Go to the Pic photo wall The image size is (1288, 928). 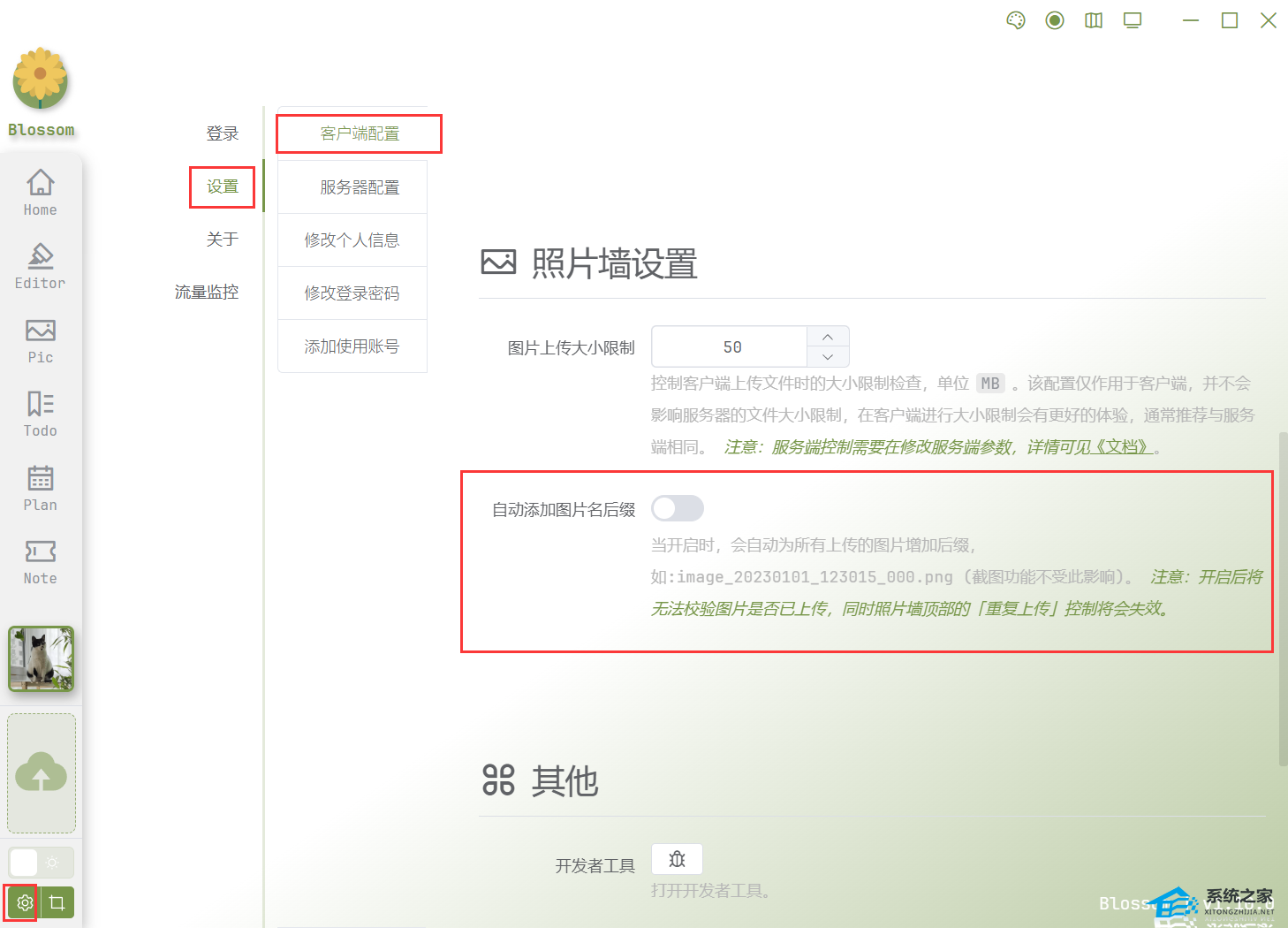pyautogui.click(x=40, y=340)
